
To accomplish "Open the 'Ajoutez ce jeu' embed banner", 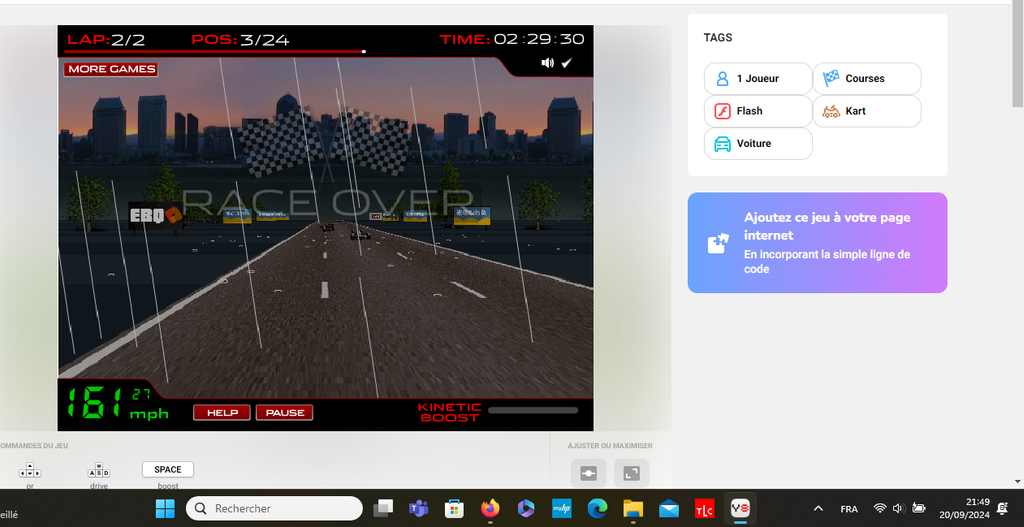I will point(817,242).
